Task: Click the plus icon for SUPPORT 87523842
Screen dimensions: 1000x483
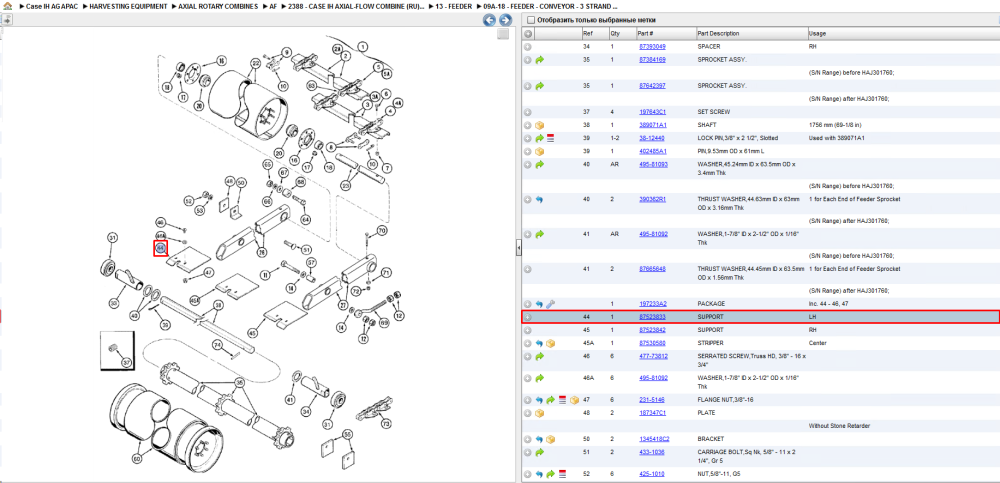Action: click(x=527, y=330)
